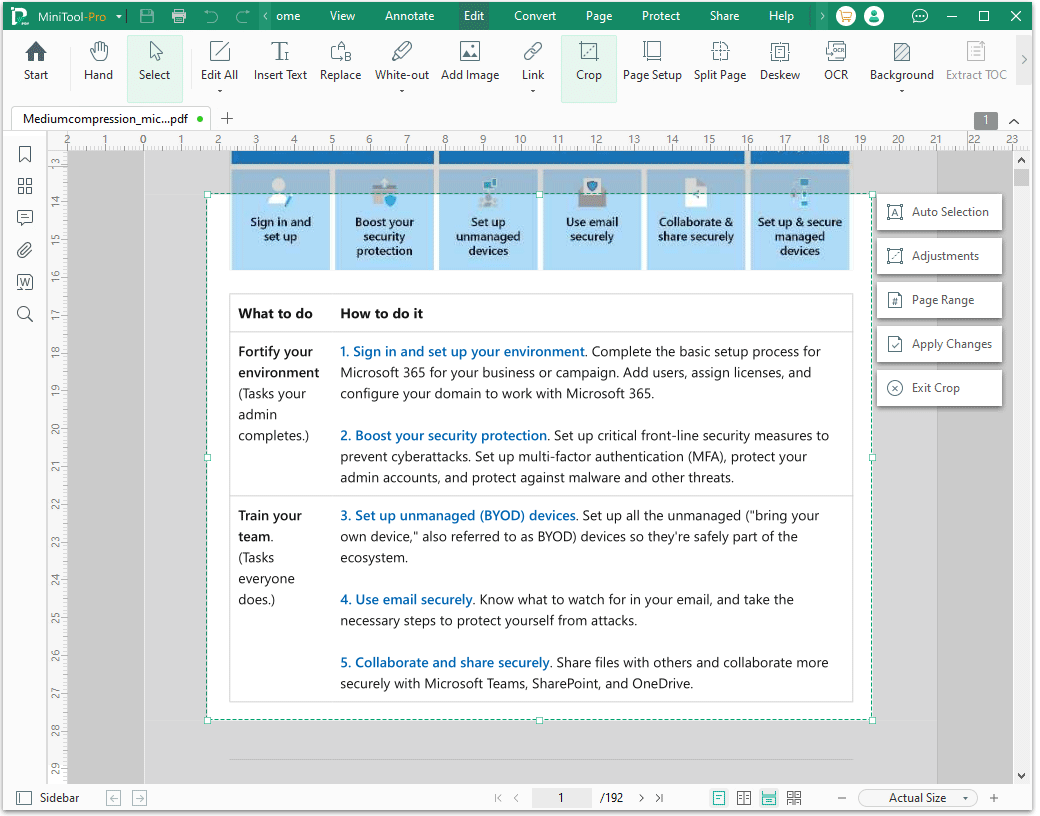Screen dimensions: 1040x816
Task: Toggle continuous scrolling view
Action: click(x=769, y=797)
